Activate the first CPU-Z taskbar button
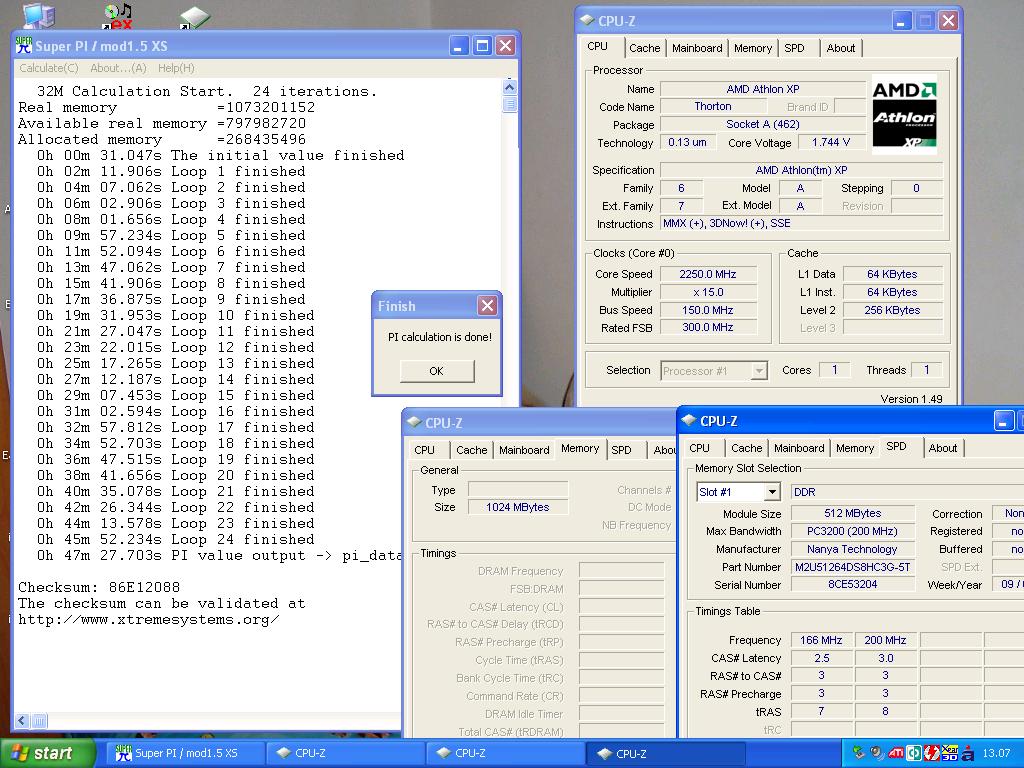This screenshot has width=1024, height=768. click(346, 753)
